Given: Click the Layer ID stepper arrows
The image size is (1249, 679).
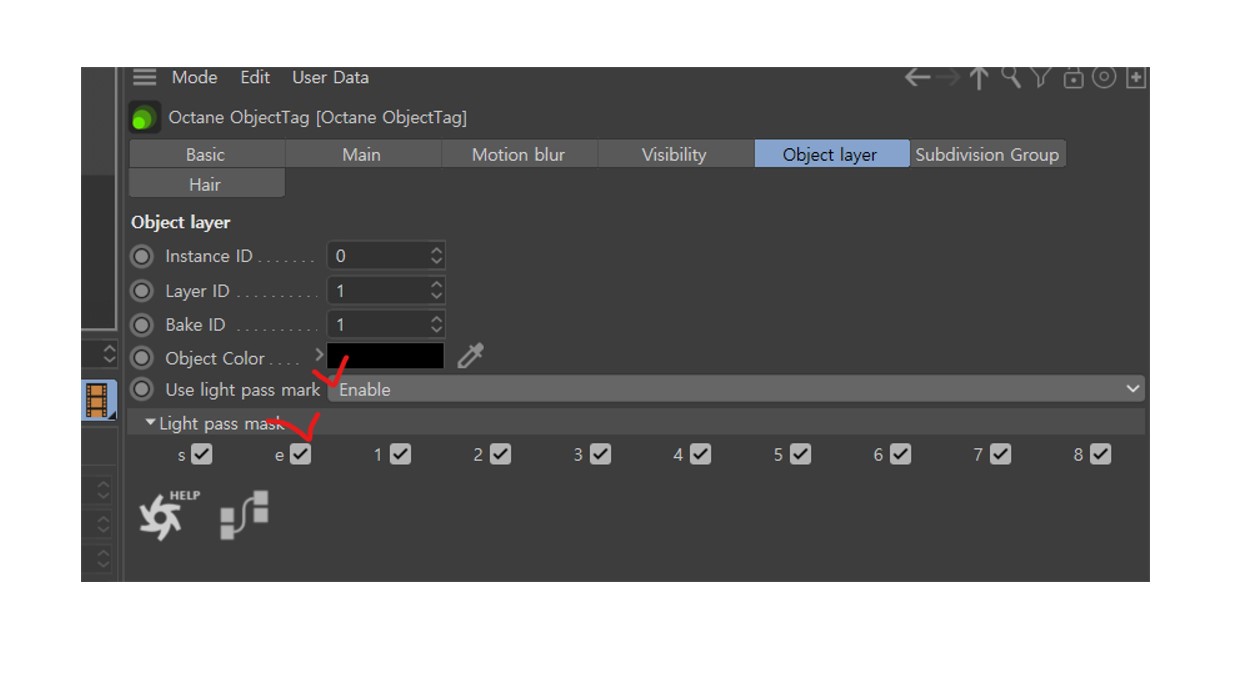Looking at the screenshot, I should 436,291.
